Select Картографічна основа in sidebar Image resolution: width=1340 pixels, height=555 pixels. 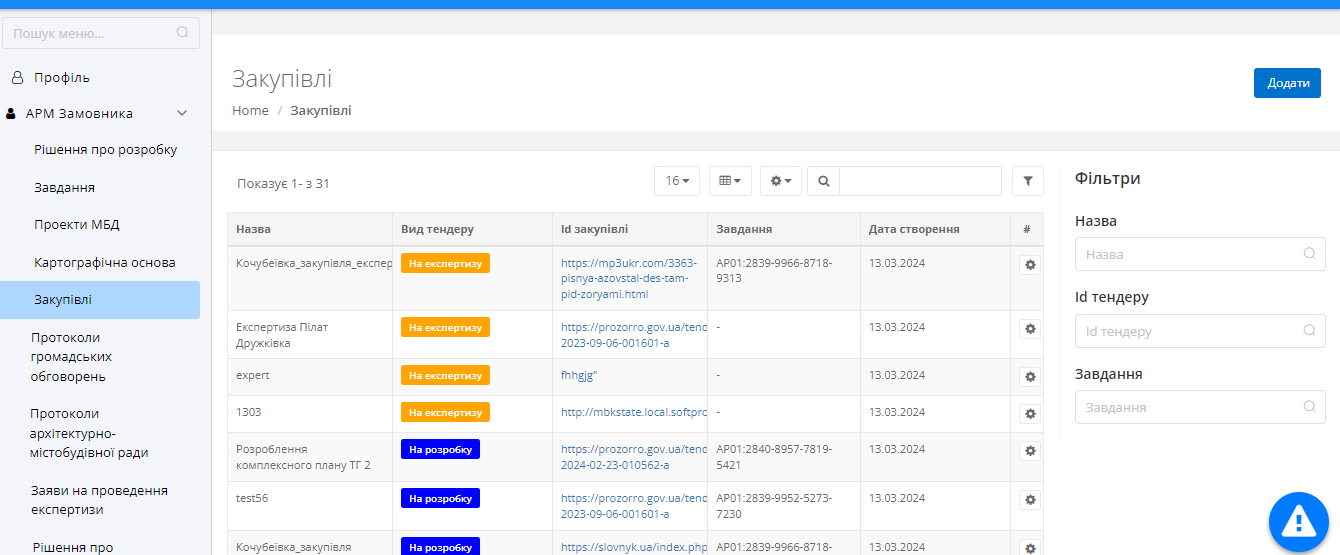tap(104, 262)
